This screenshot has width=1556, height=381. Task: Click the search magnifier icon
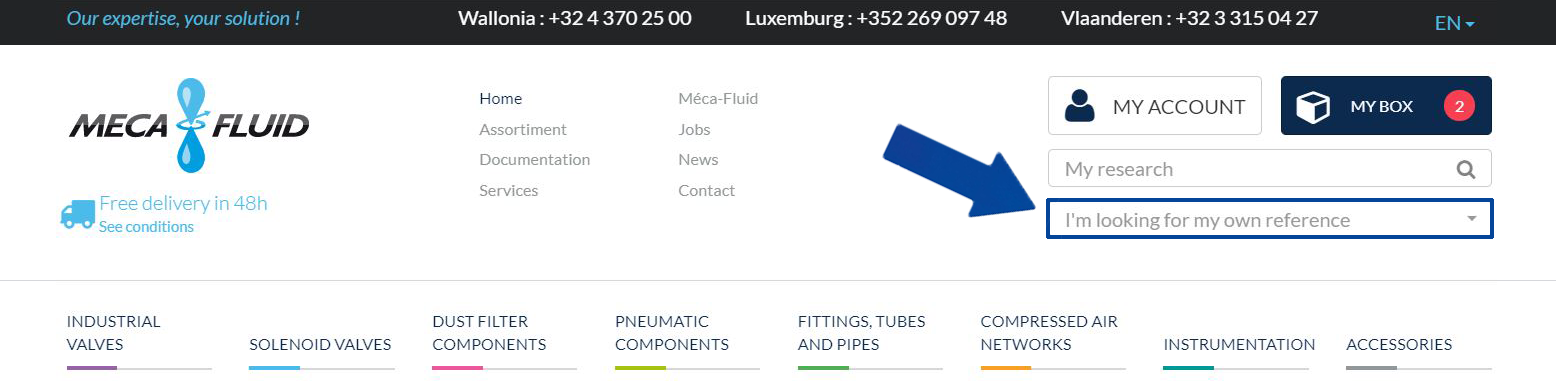click(1466, 169)
